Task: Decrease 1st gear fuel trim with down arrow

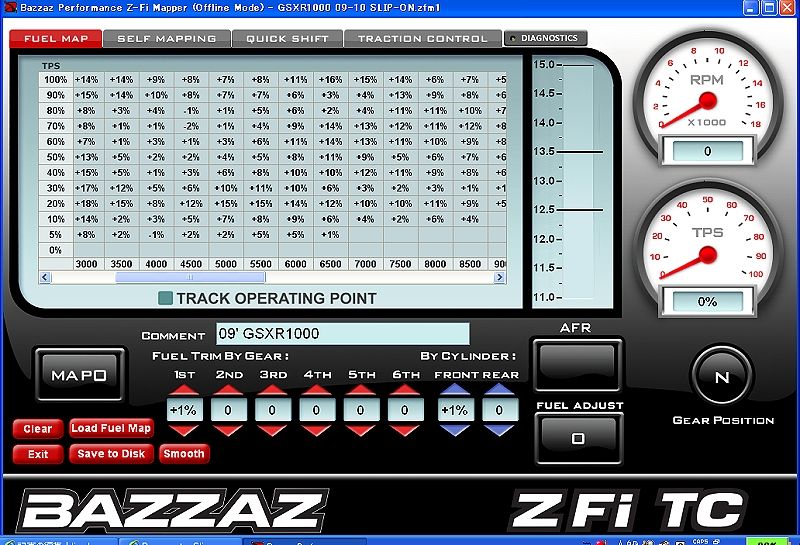Action: click(x=184, y=430)
